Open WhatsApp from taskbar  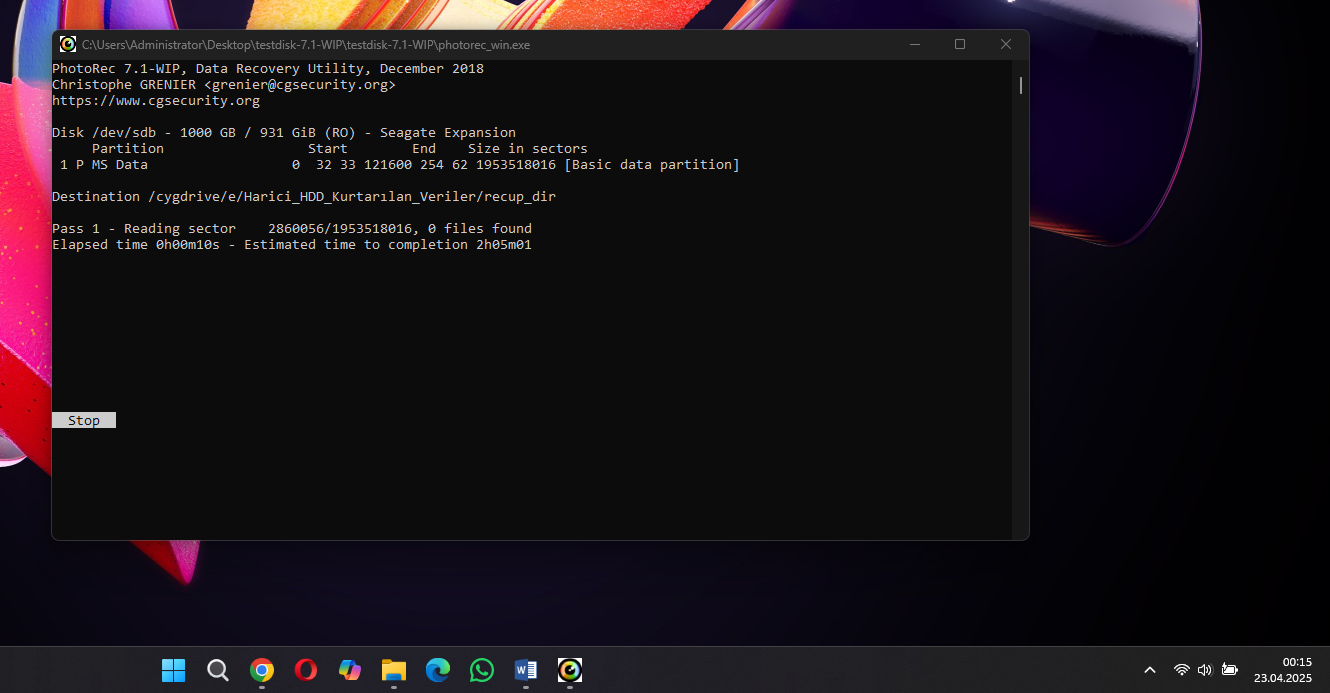click(x=482, y=670)
